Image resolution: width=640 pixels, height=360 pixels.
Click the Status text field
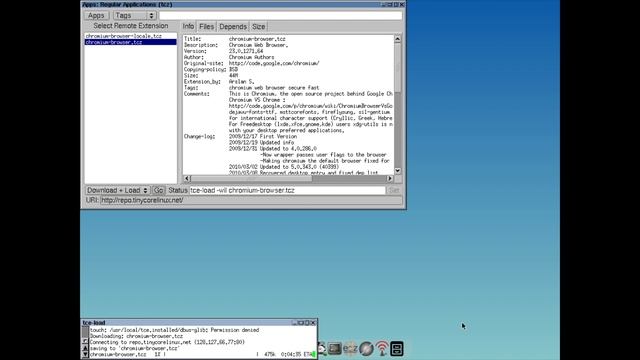coord(287,191)
